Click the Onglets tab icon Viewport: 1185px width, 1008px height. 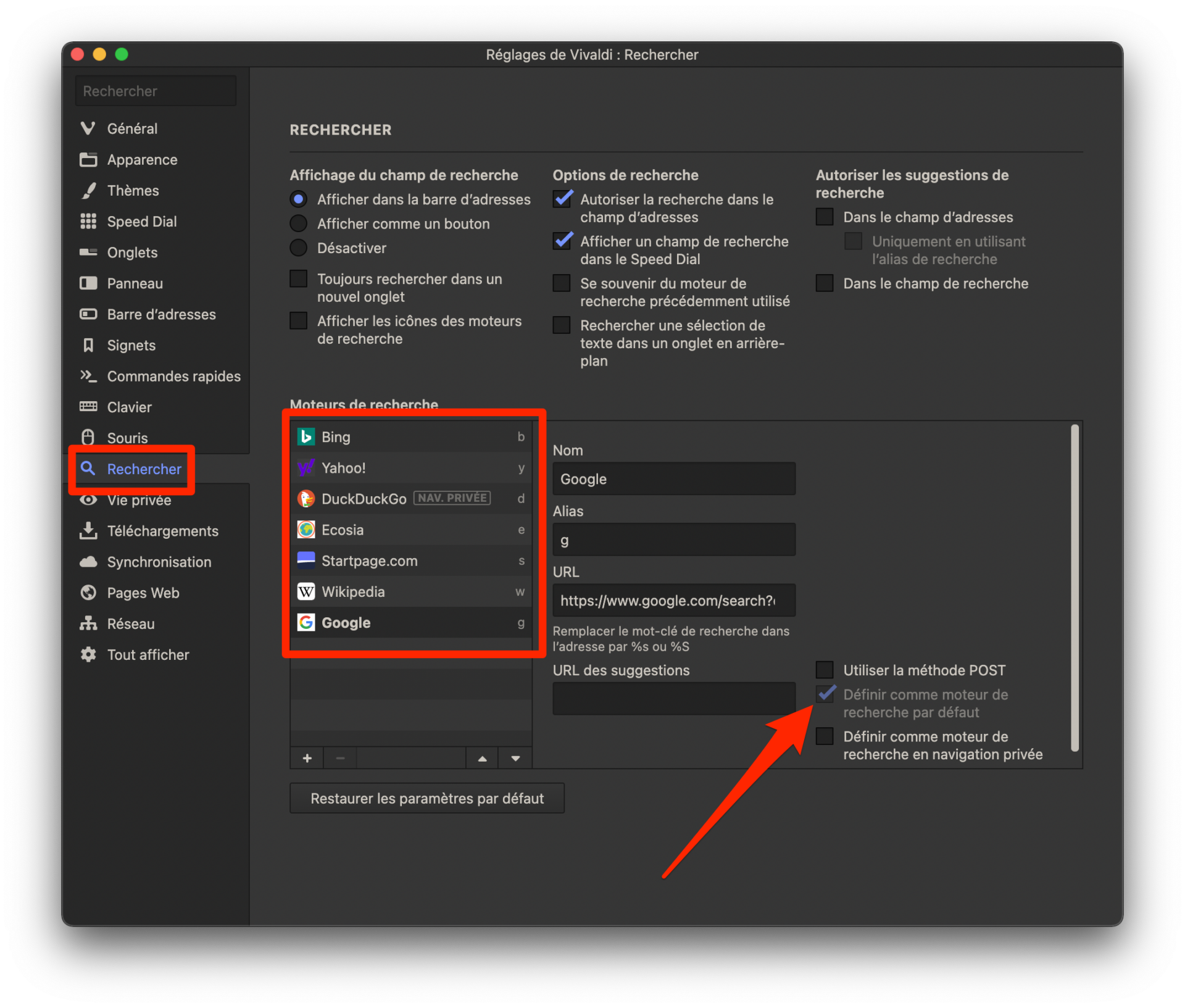tap(88, 252)
